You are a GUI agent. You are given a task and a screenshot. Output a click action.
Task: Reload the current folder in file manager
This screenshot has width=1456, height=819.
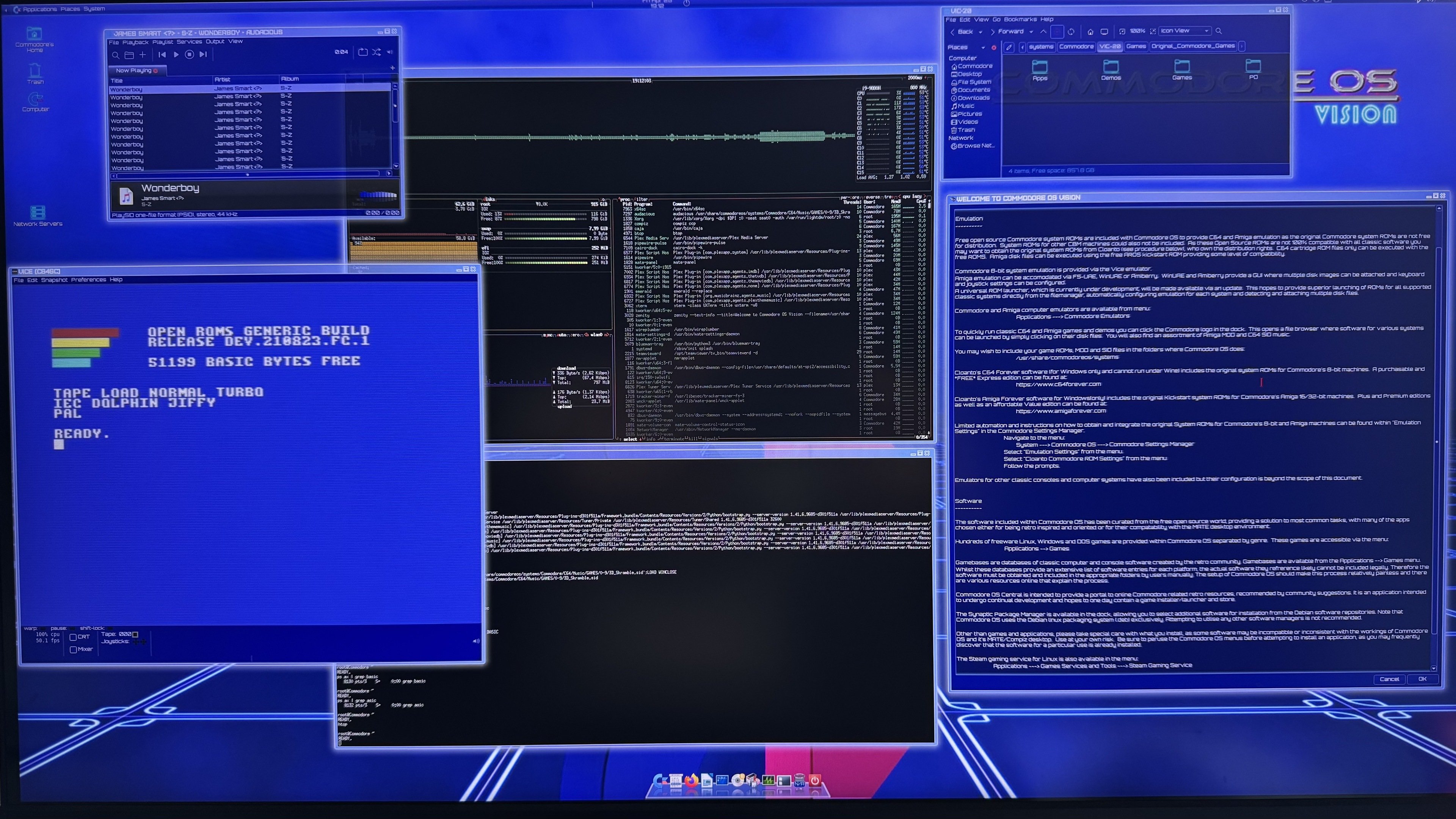[1070, 31]
